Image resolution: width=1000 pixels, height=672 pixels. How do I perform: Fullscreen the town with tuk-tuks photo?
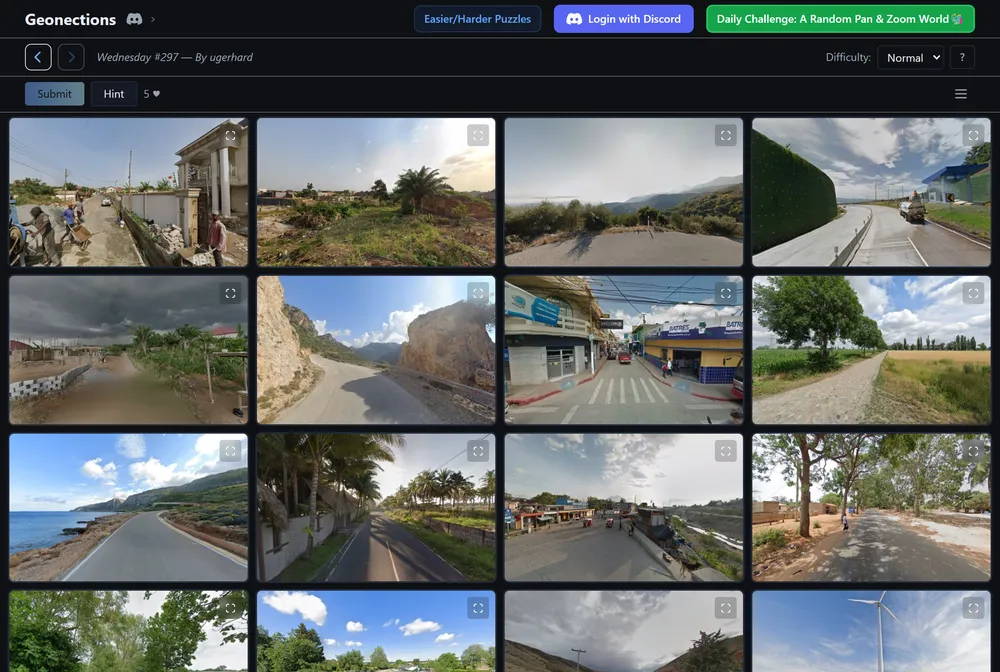click(725, 451)
